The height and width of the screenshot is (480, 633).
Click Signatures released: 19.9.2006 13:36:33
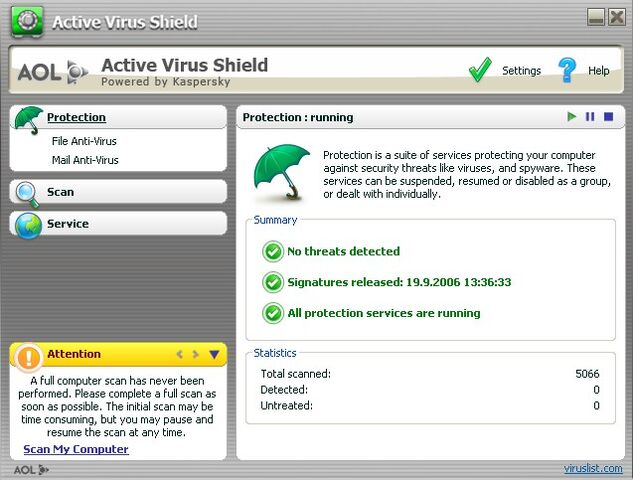tap(399, 282)
